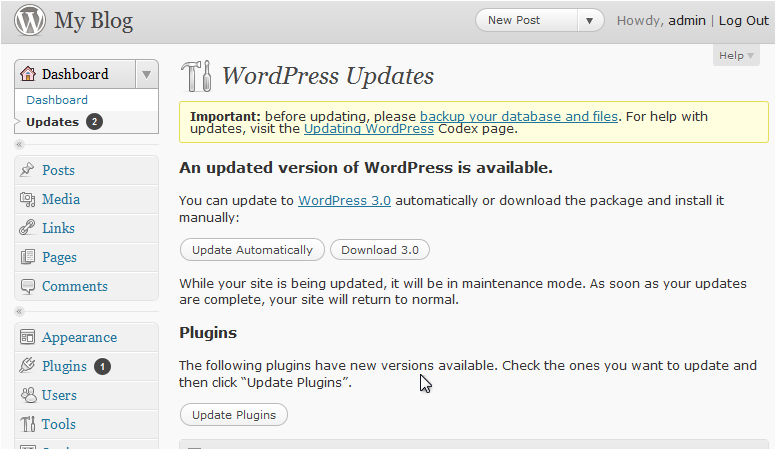Click the tools icon beside WordPress Updates heading
Screen dimensions: 776x450
tap(196, 76)
